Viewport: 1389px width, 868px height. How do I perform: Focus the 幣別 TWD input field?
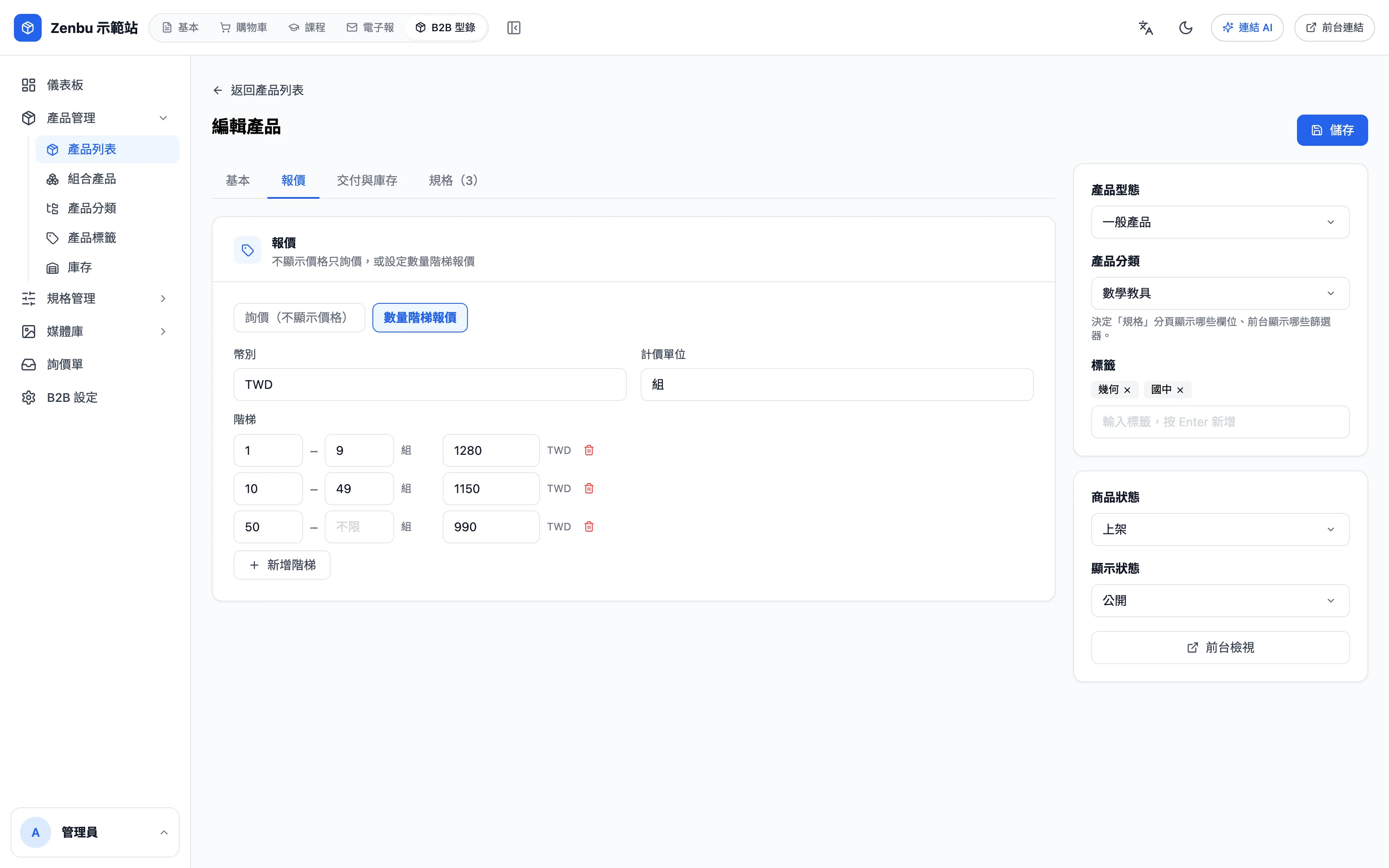click(430, 385)
